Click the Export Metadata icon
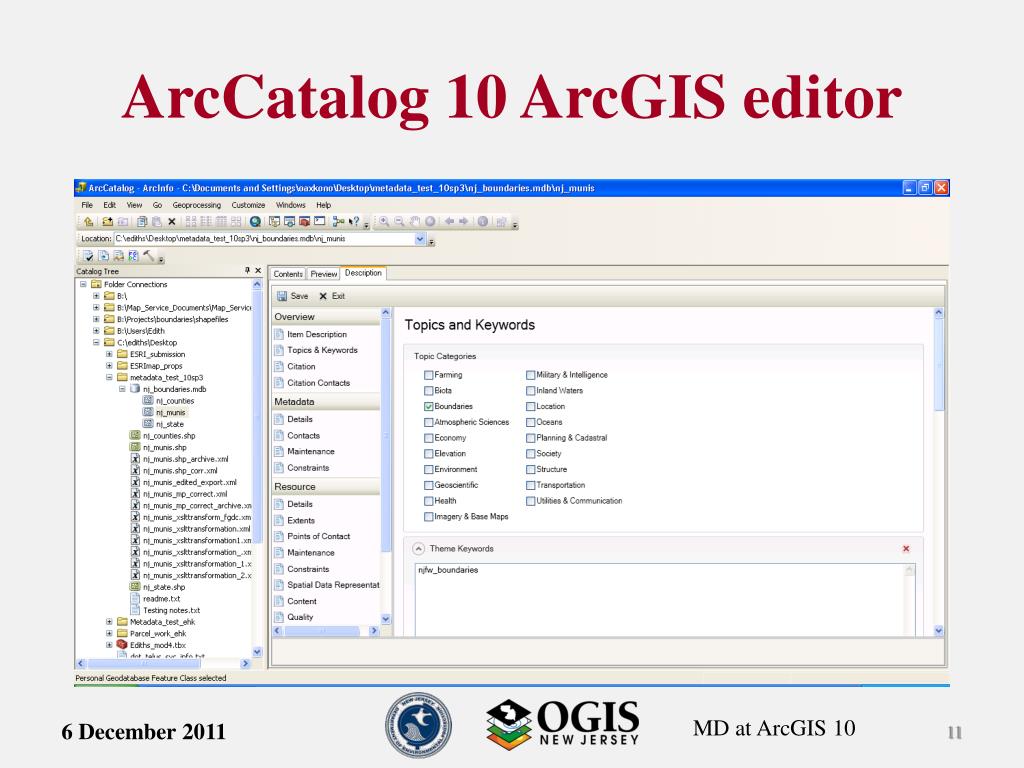 coord(104,256)
